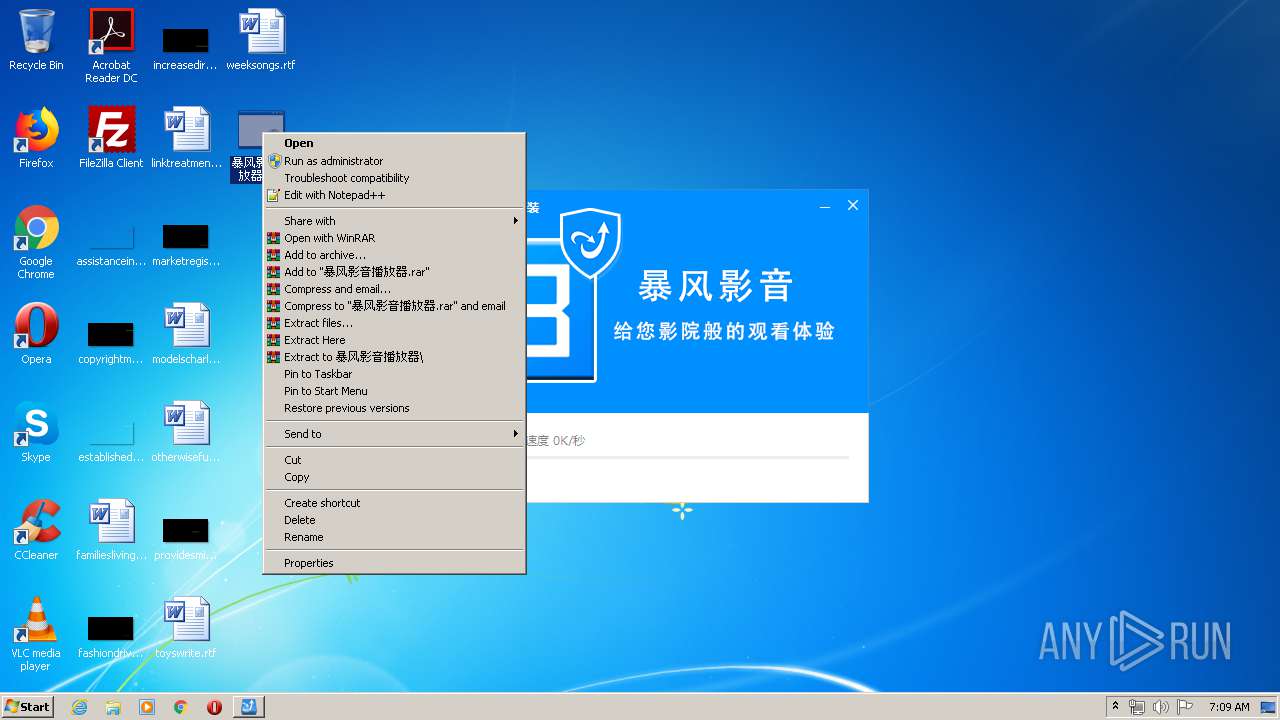The height and width of the screenshot is (720, 1280).
Task: Click Opera icon in taskbar
Action: point(214,707)
